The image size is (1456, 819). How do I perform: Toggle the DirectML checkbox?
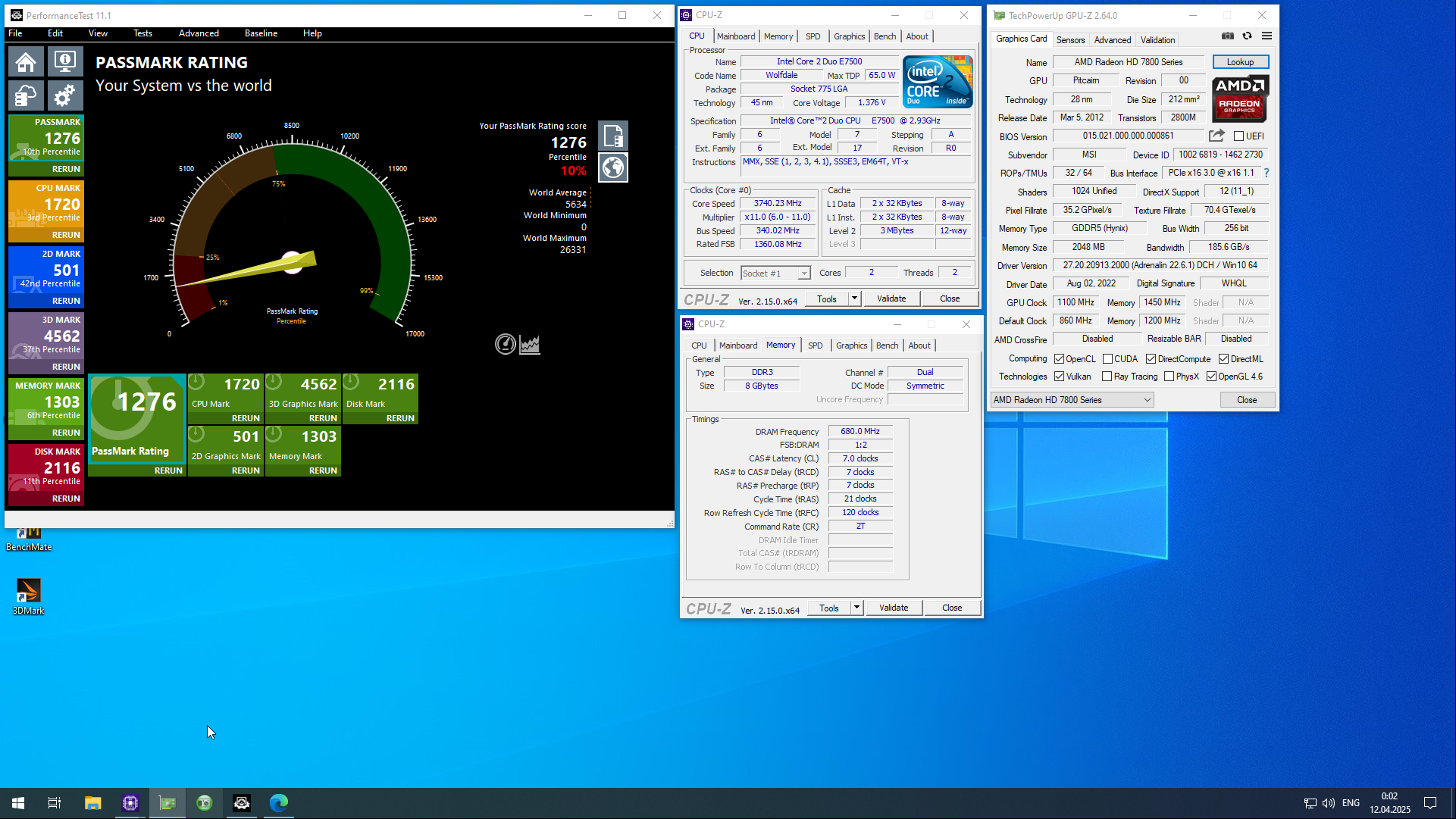(x=1223, y=359)
